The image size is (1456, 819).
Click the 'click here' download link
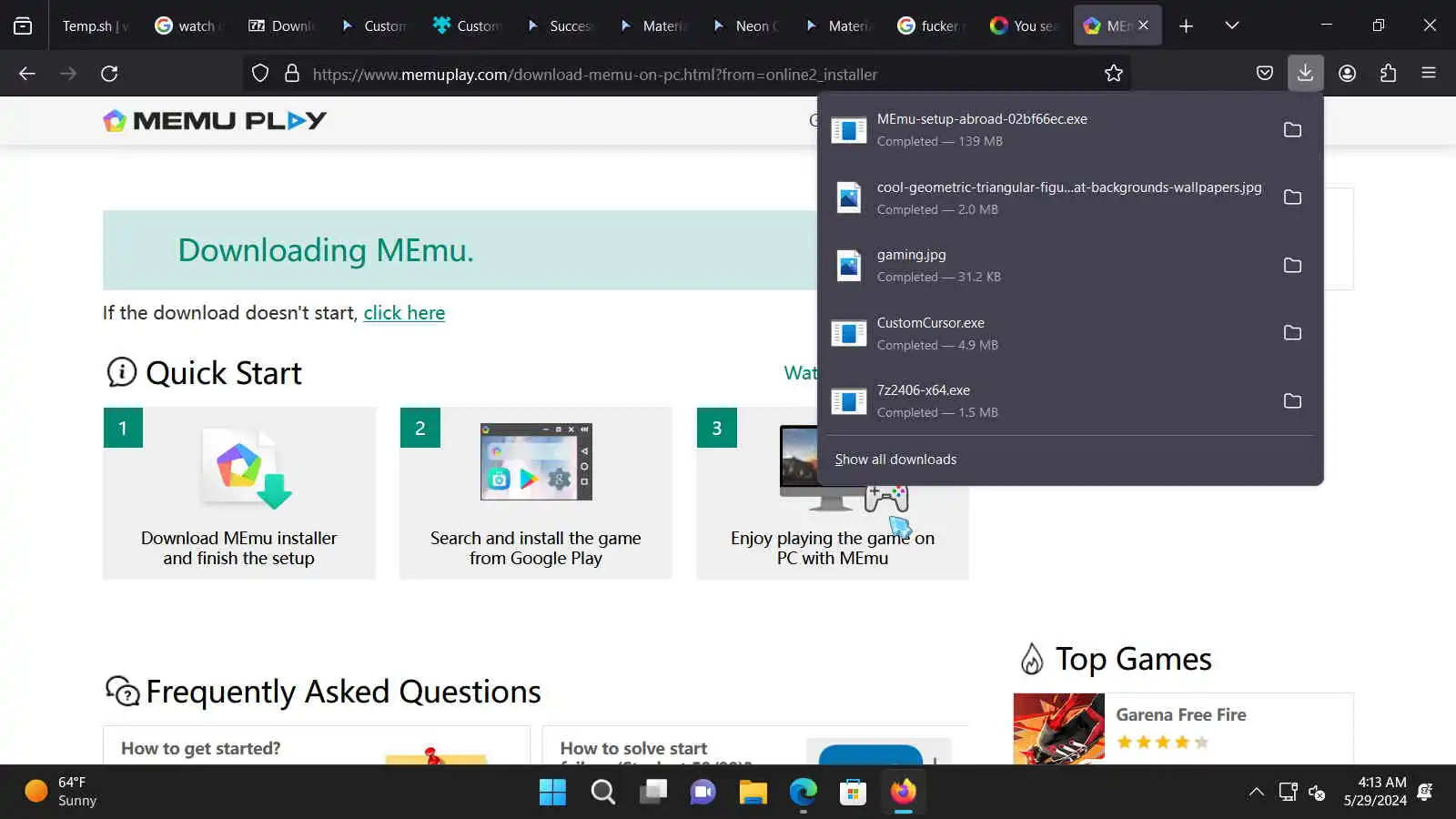tap(404, 313)
